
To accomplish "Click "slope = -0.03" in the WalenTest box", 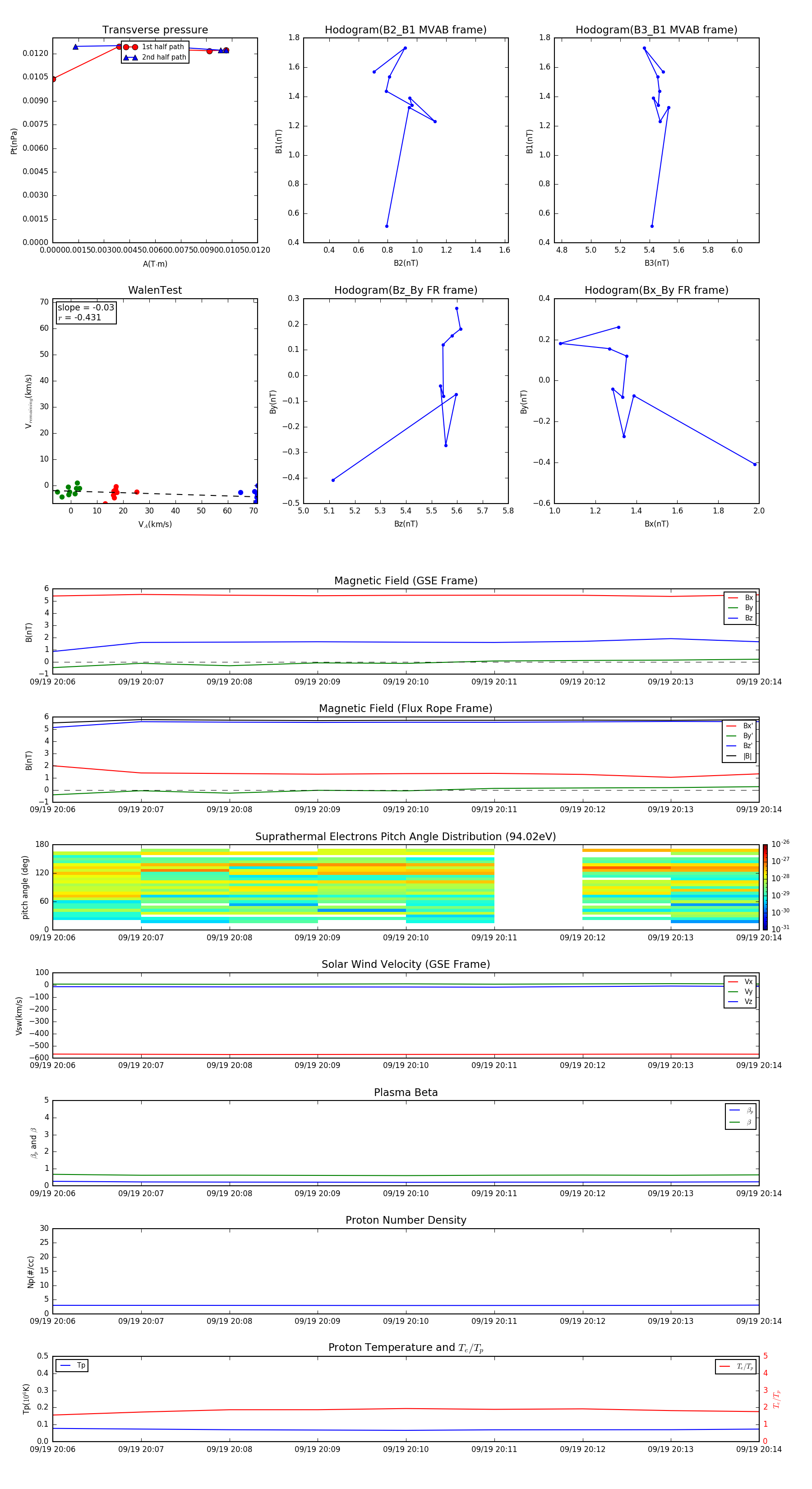I will pyautogui.click(x=86, y=308).
